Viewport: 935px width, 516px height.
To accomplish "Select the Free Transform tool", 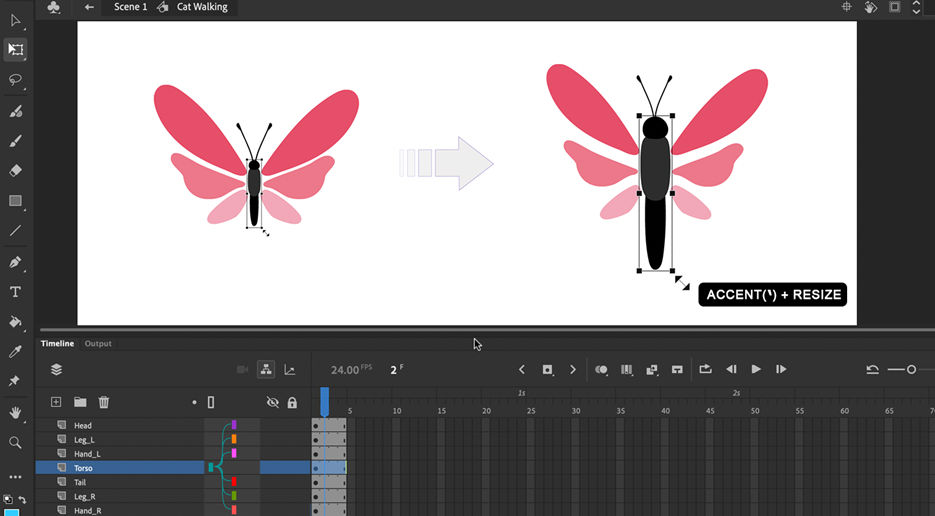I will pos(16,49).
